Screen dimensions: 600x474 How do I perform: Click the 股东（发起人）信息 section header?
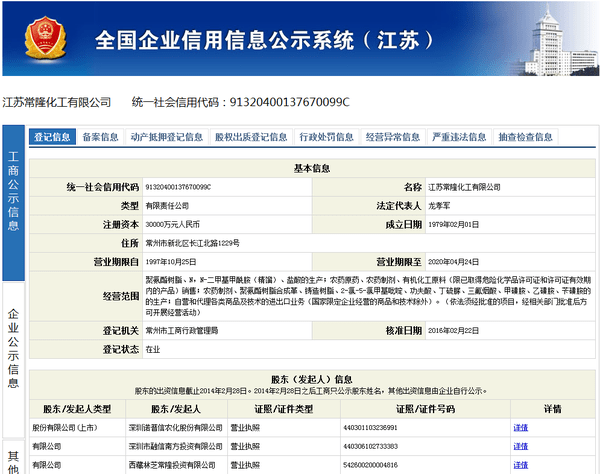312,380
